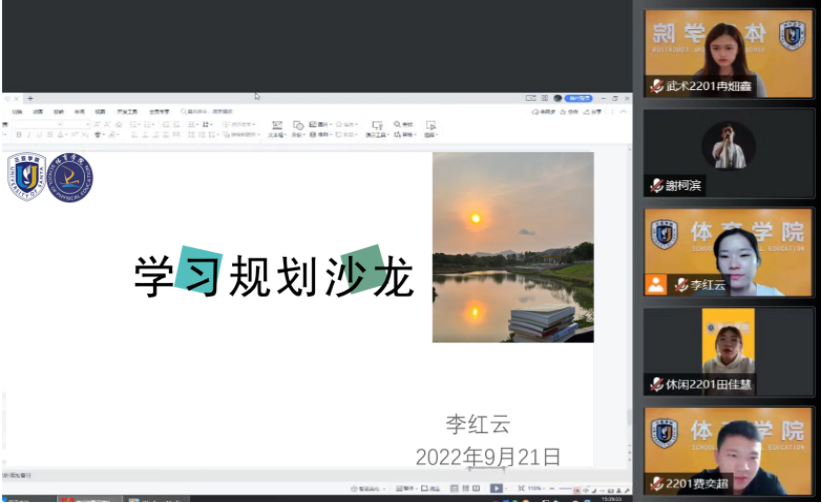Click the presentation tools icon
The width and height of the screenshot is (822, 503).
coord(376,128)
